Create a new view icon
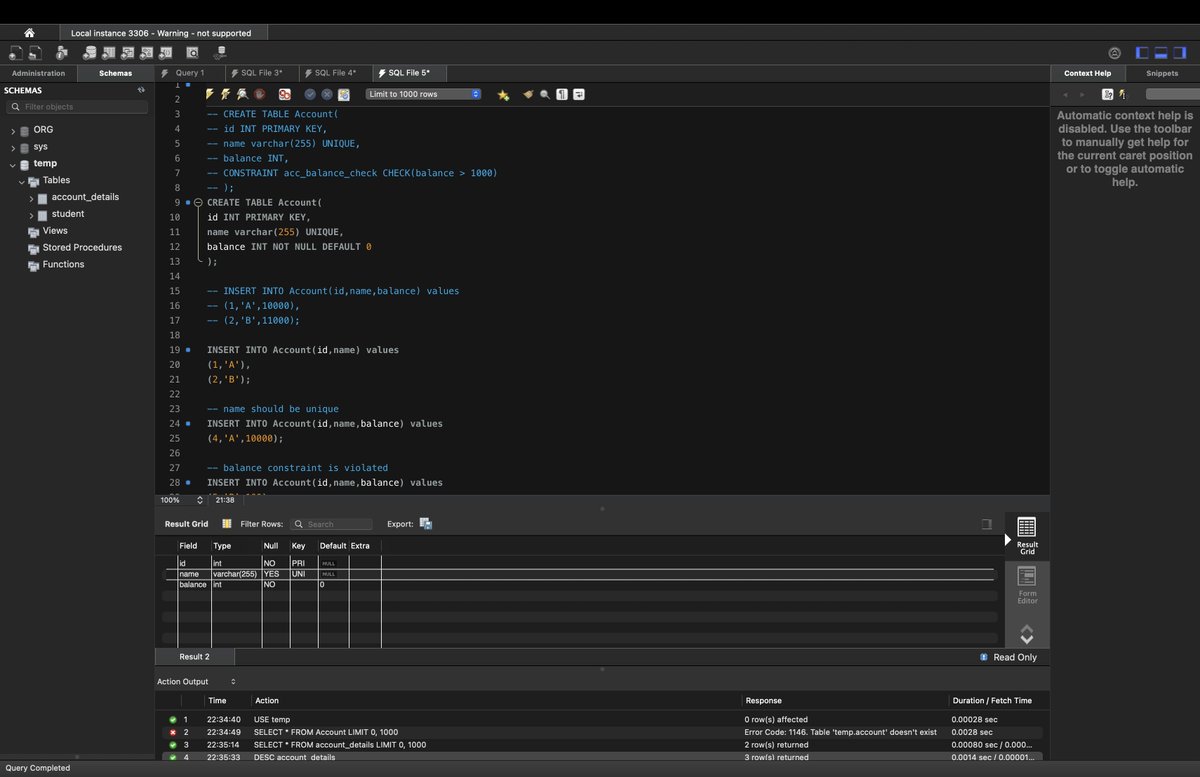The image size is (1200, 777). [128, 53]
